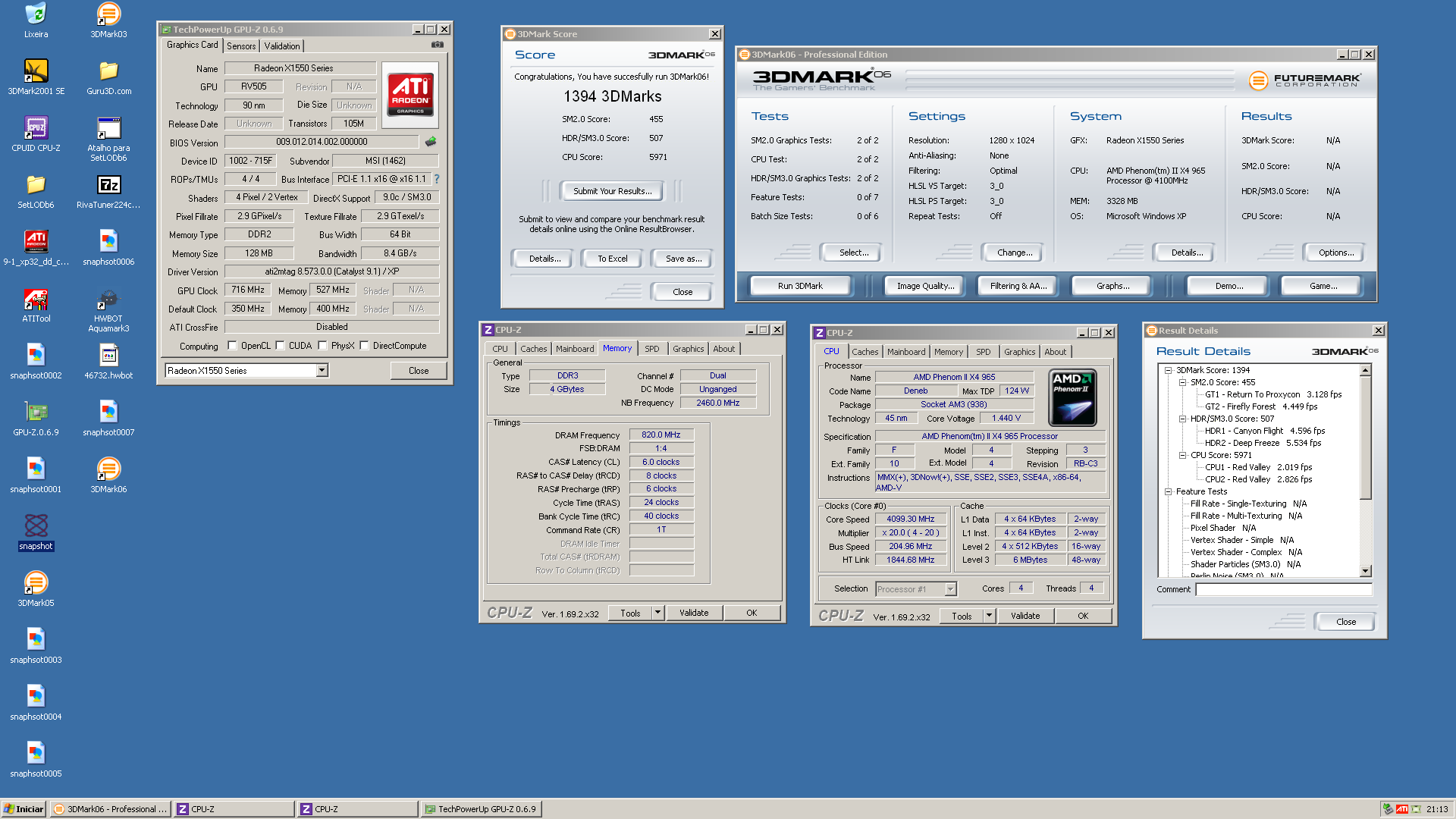Open Tools dropdown arrow in CPU-Z CPU window
Image resolution: width=1456 pixels, height=819 pixels.
(989, 616)
